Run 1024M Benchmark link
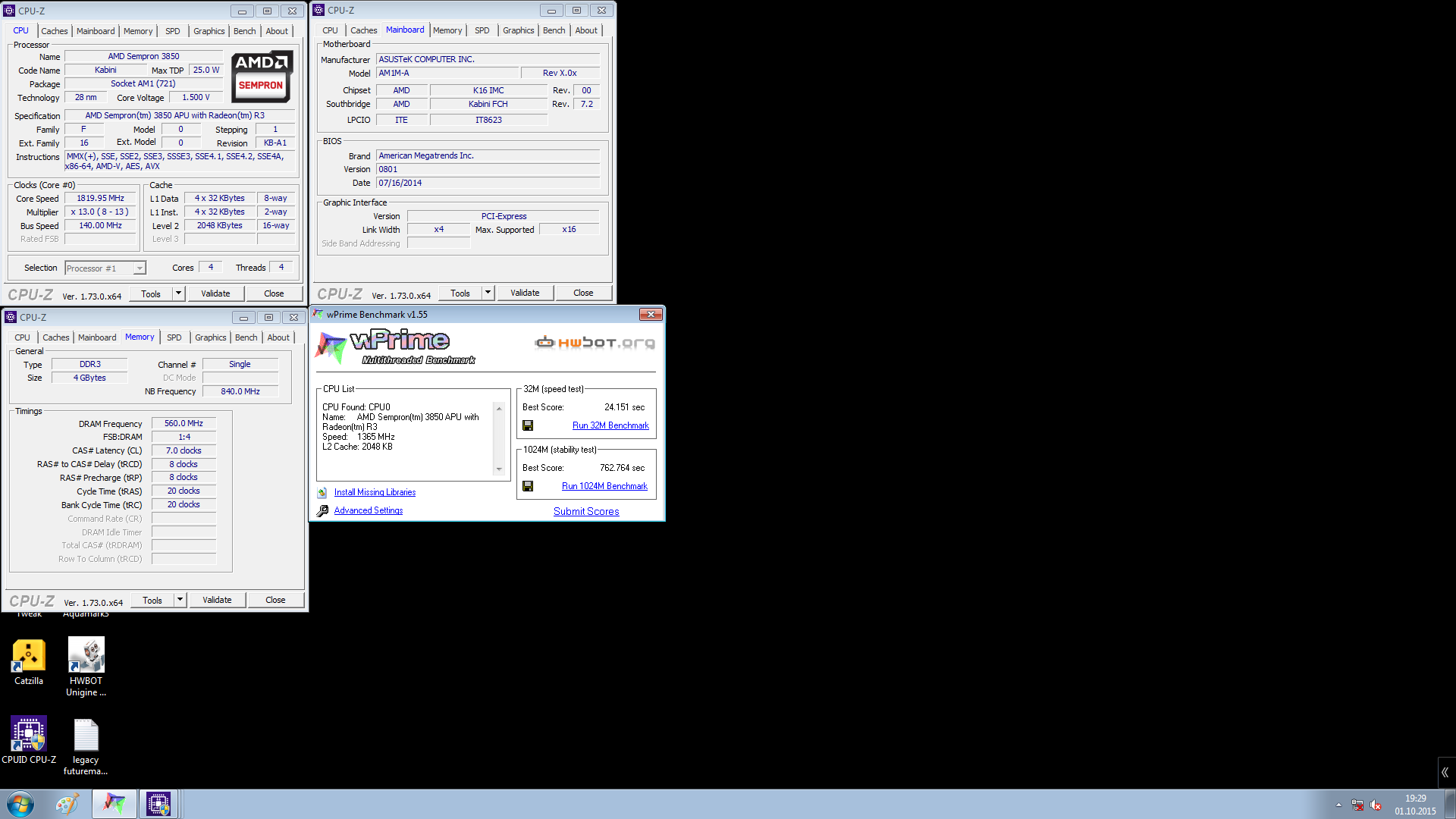Screen dimensions: 1456x819 (x=604, y=486)
